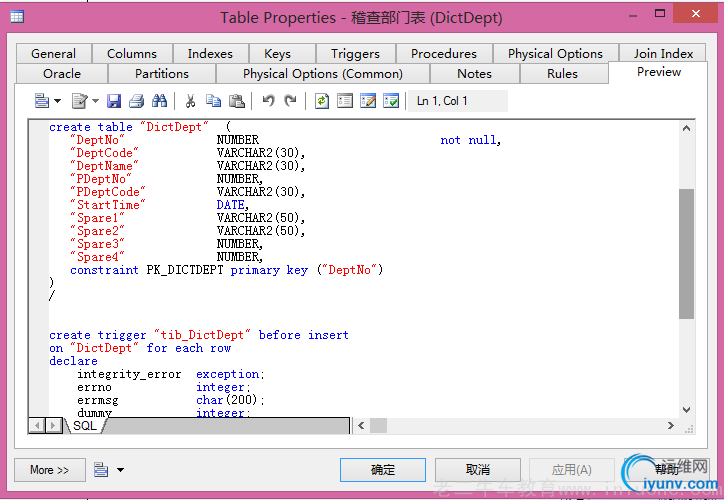
Task: Expand the editor menu dropdown arrow
Action: click(58, 101)
